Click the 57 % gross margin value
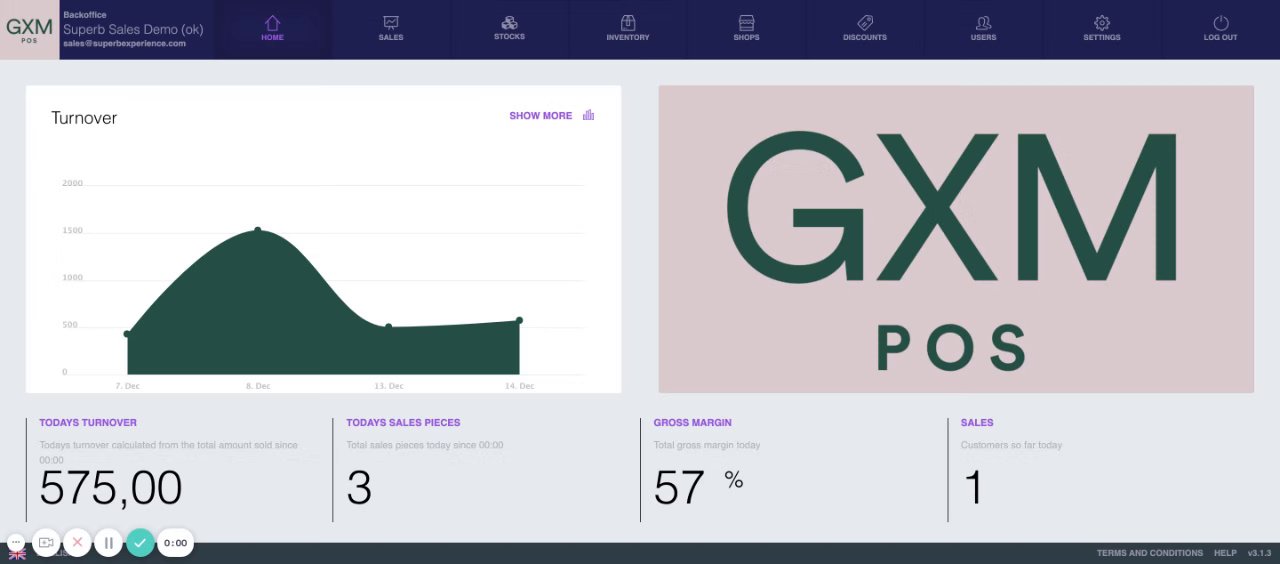Image resolution: width=1280 pixels, height=564 pixels. [698, 487]
